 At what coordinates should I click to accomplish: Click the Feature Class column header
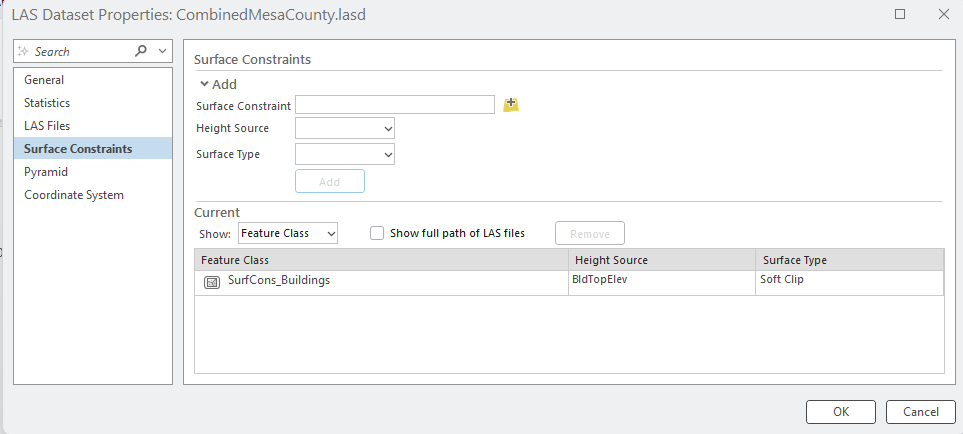[381, 260]
